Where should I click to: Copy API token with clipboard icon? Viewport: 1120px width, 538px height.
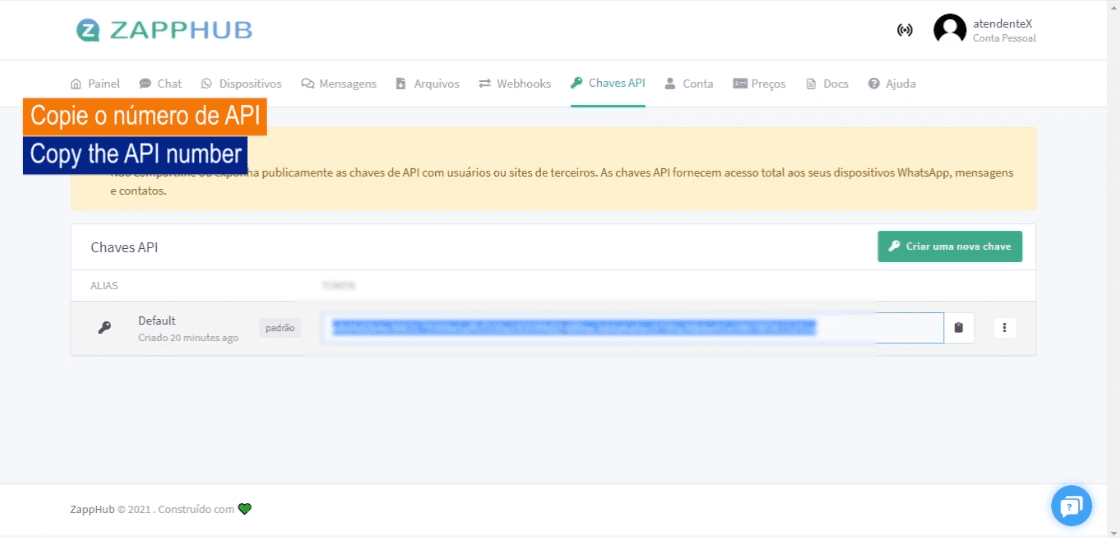959,328
